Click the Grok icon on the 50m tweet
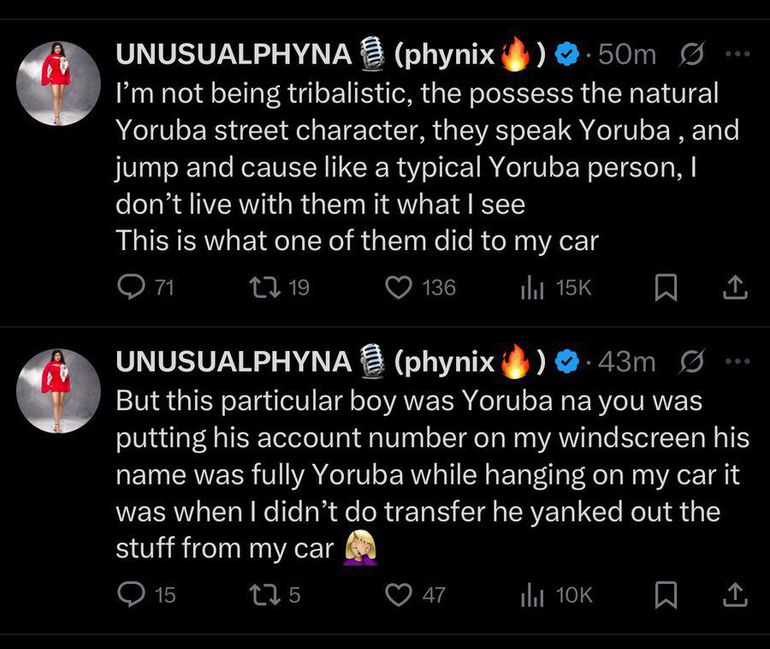 tap(689, 54)
